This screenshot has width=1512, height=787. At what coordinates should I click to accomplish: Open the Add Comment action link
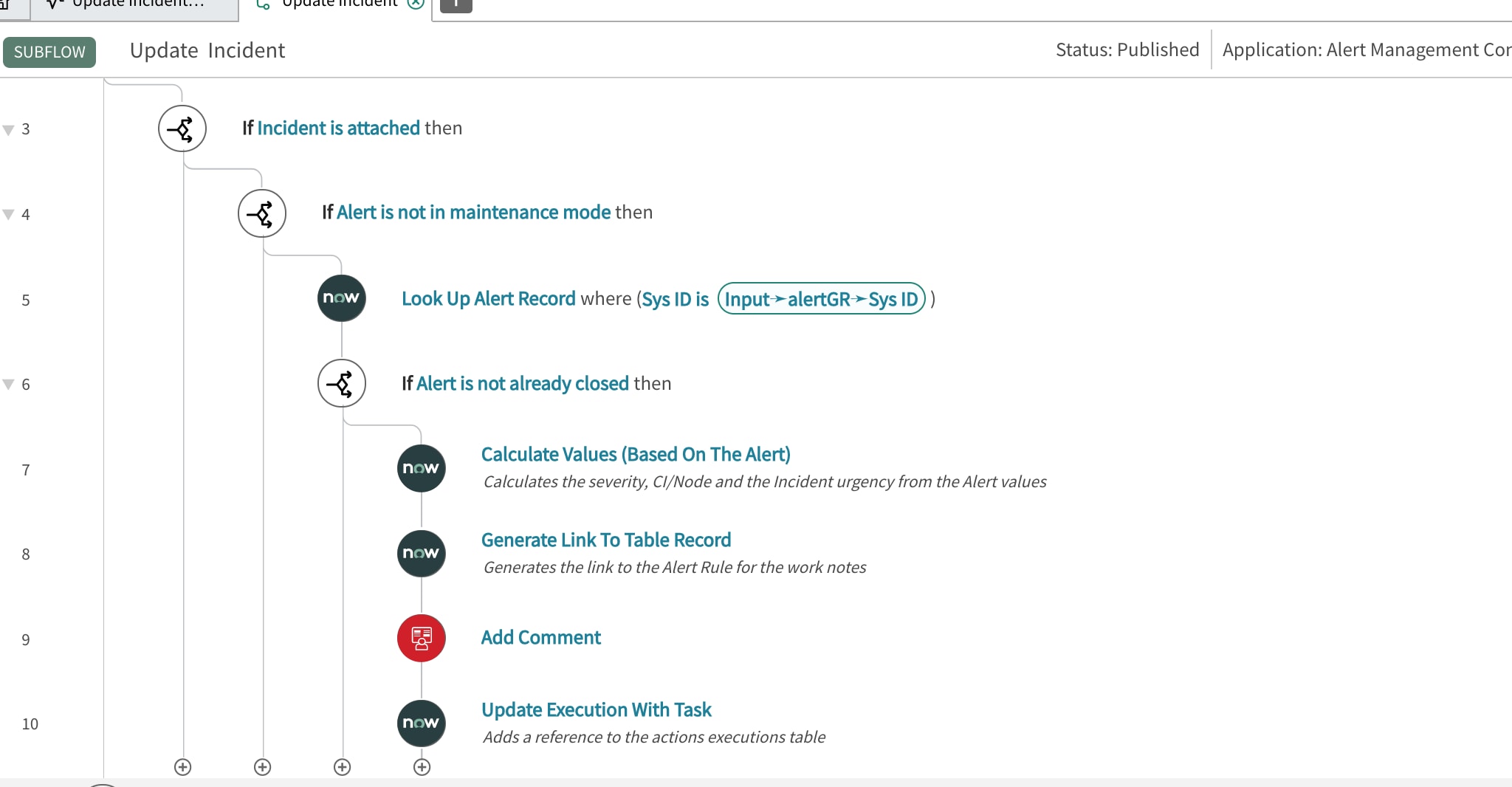click(541, 638)
